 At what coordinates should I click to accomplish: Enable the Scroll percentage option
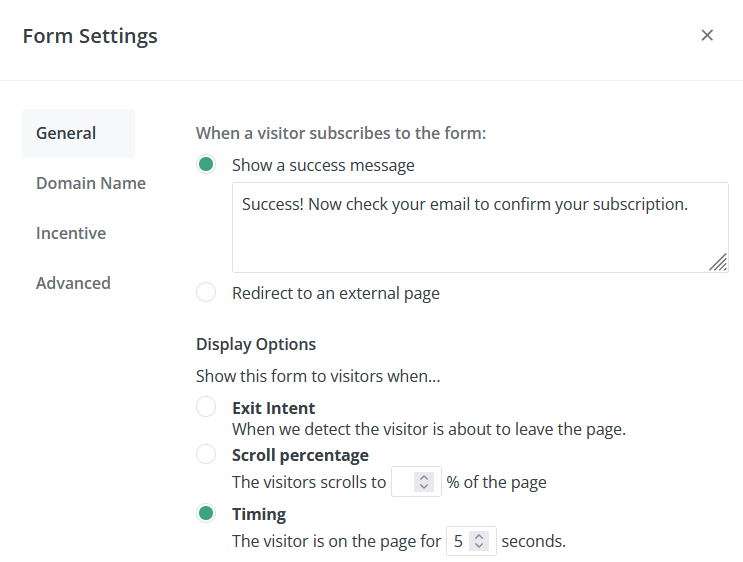[206, 454]
